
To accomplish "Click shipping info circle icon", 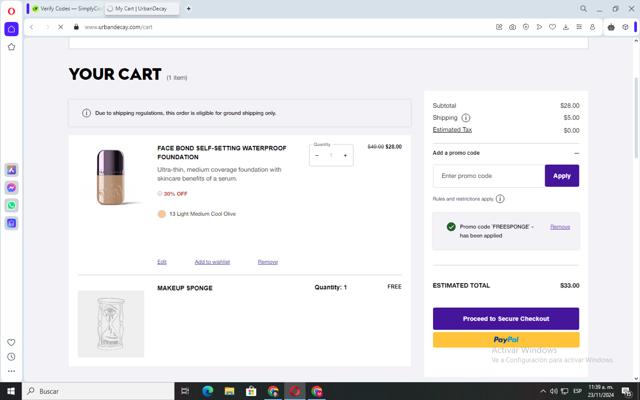I will [466, 118].
